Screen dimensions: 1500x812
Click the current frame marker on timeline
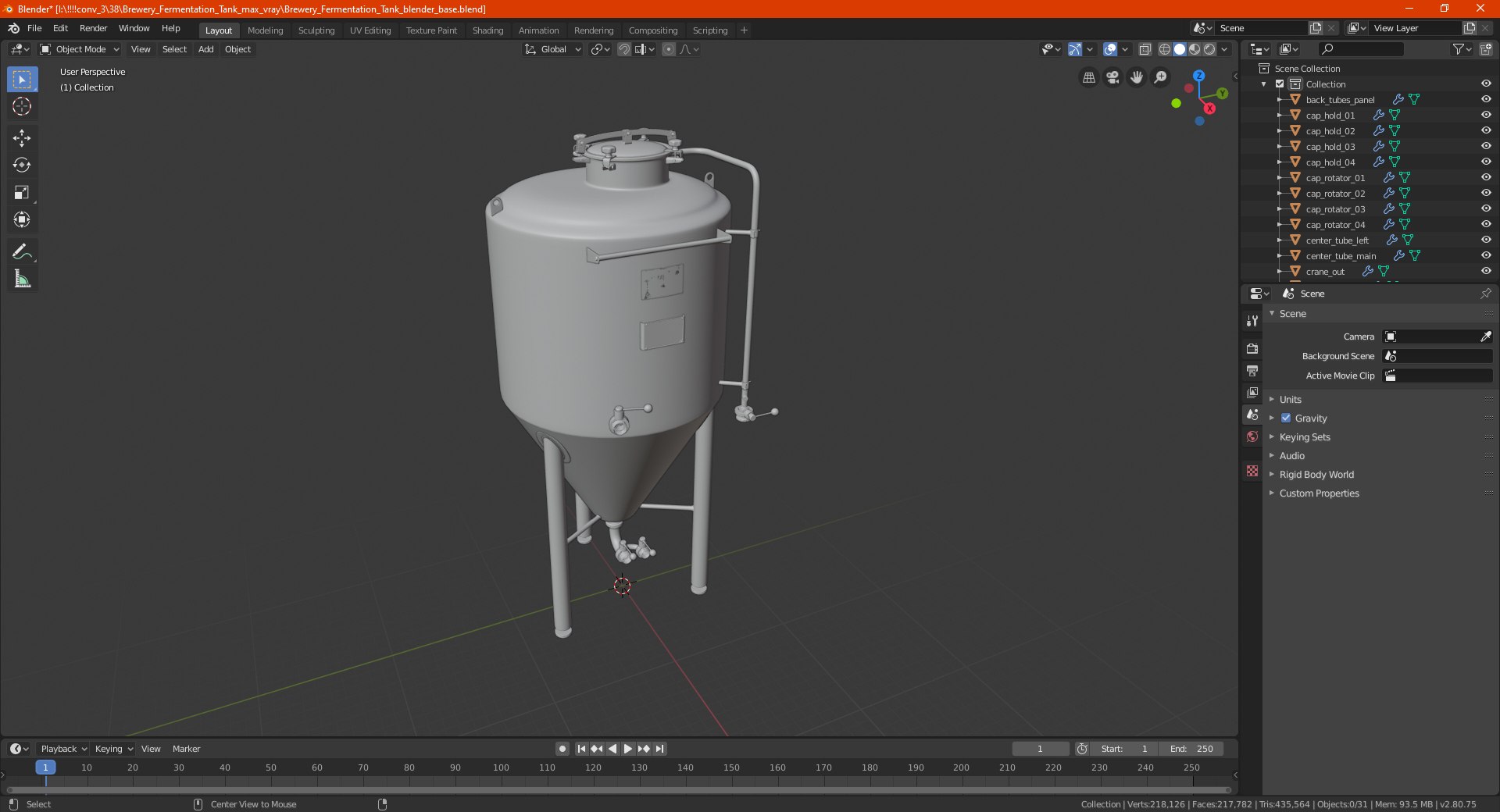tap(45, 767)
